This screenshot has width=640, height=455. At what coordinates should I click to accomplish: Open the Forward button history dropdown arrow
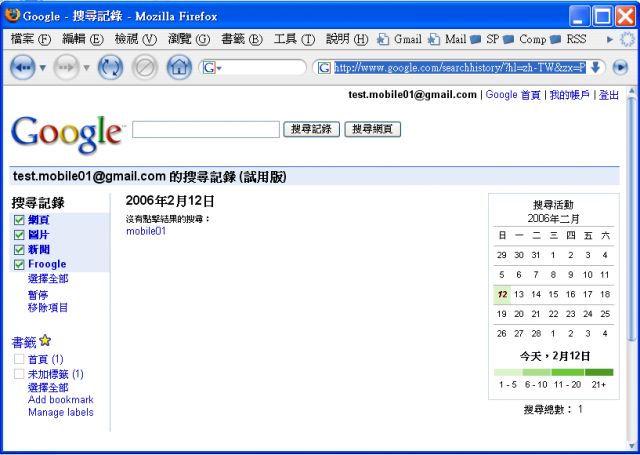pyautogui.click(x=86, y=68)
